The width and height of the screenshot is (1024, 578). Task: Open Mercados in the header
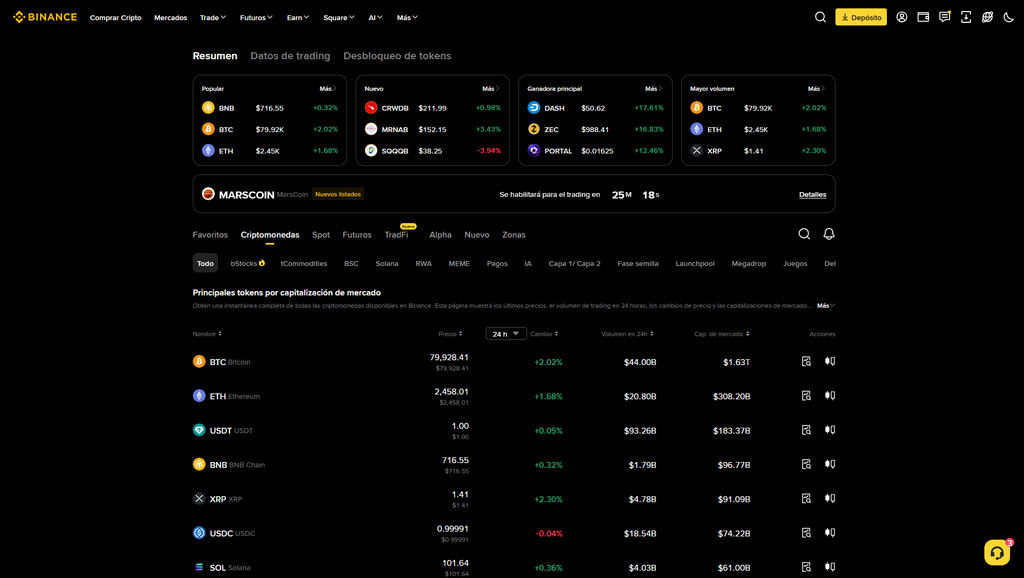coord(170,18)
